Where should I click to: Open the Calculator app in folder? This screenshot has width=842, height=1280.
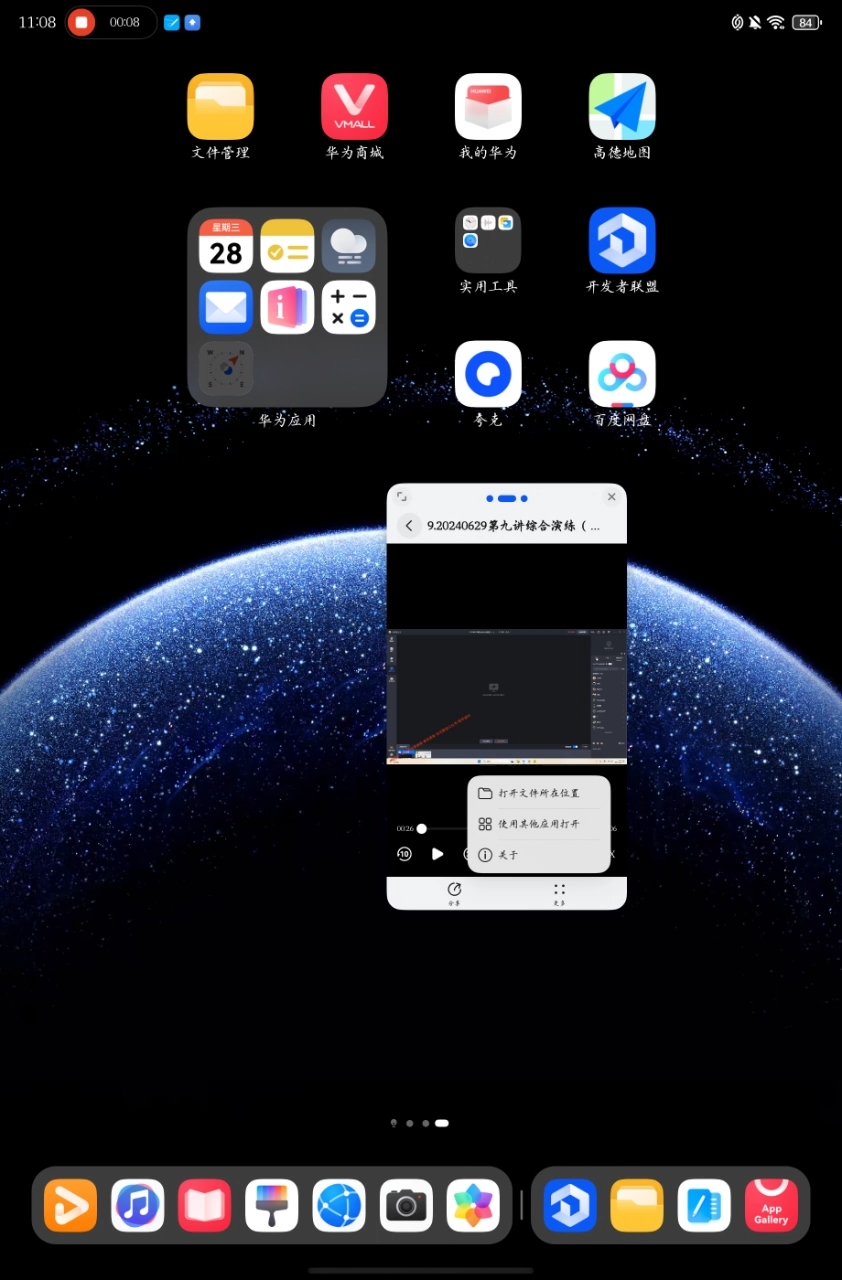click(x=349, y=307)
